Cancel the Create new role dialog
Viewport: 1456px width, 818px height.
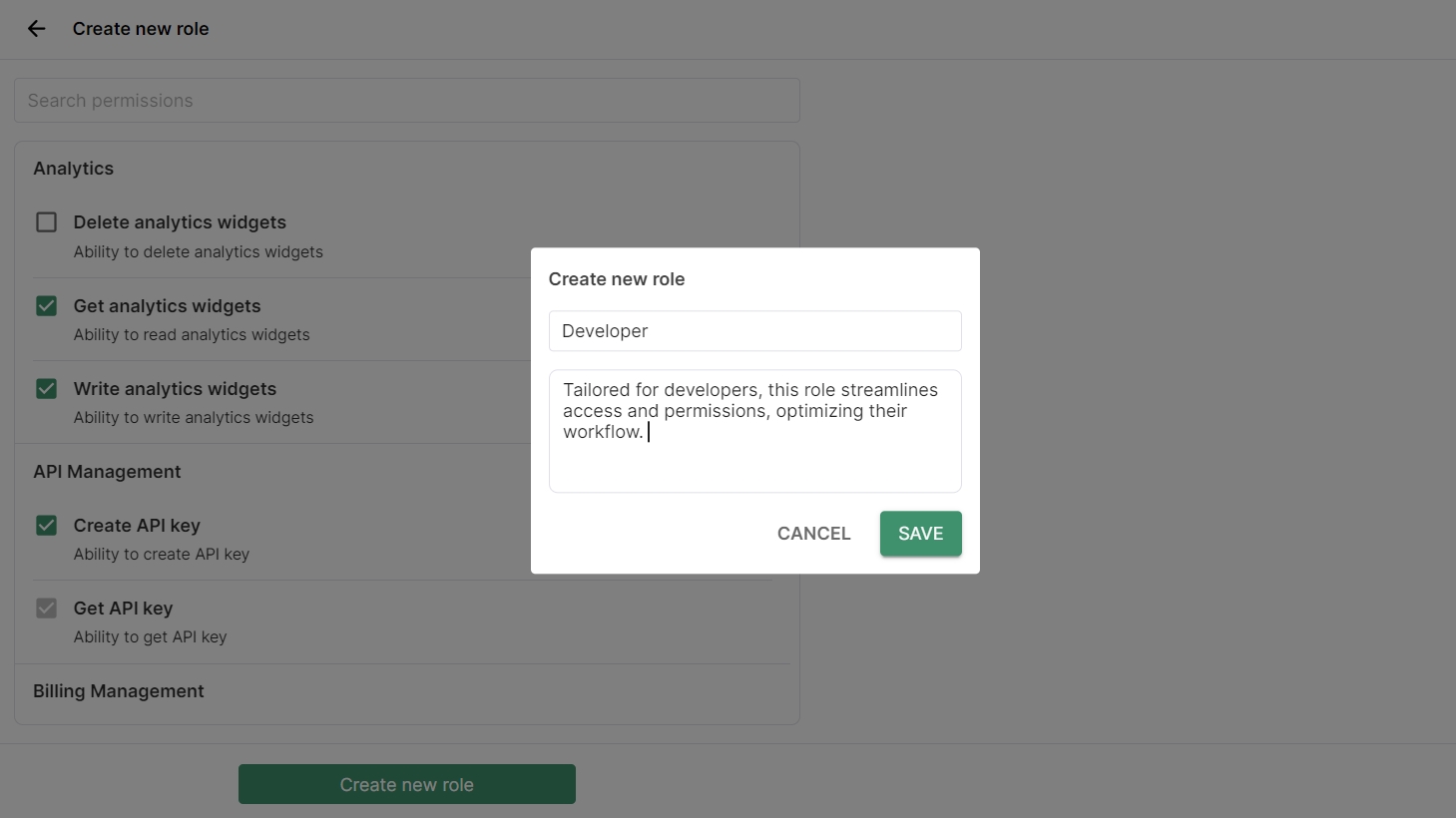click(813, 534)
